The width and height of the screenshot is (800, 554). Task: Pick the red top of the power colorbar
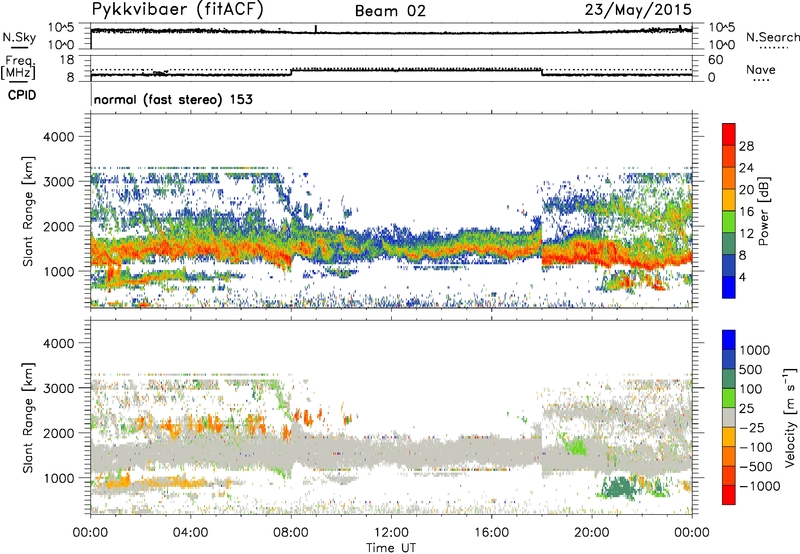click(x=729, y=134)
